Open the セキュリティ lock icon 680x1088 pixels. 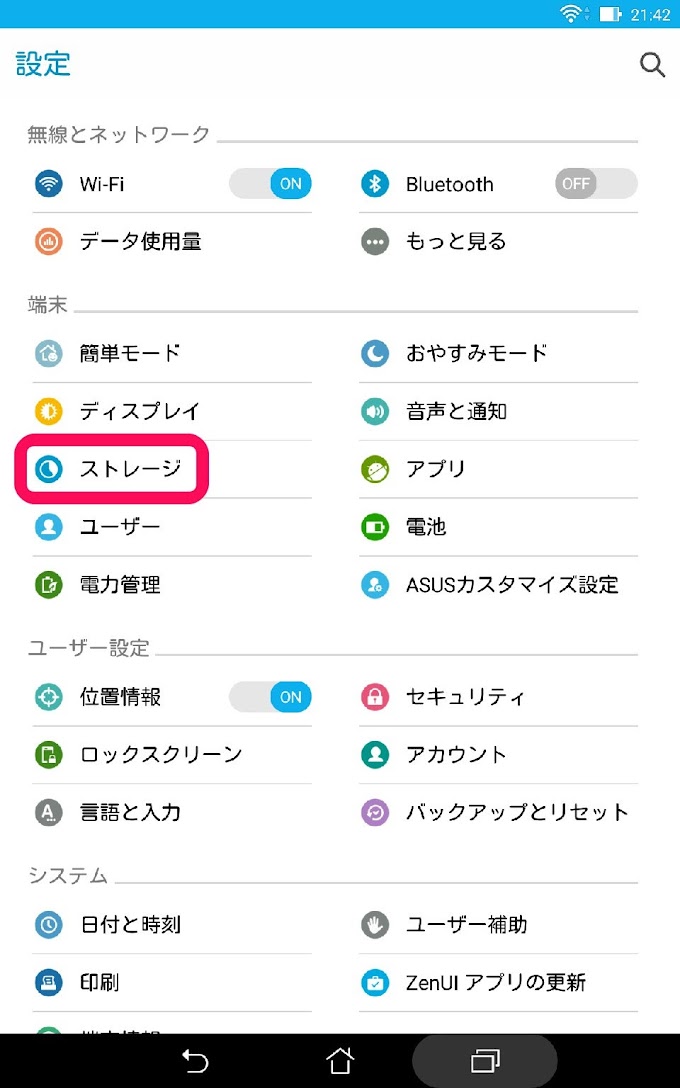pyautogui.click(x=375, y=697)
